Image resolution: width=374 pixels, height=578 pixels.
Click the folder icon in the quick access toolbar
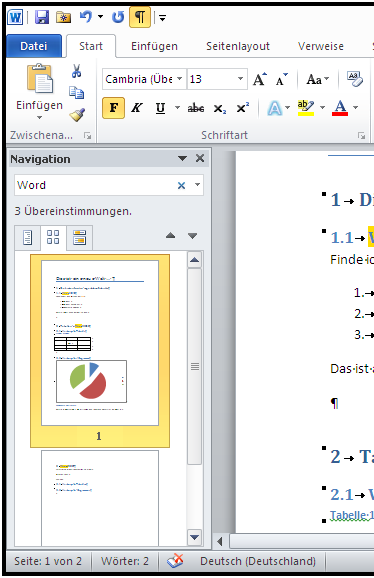(x=63, y=17)
